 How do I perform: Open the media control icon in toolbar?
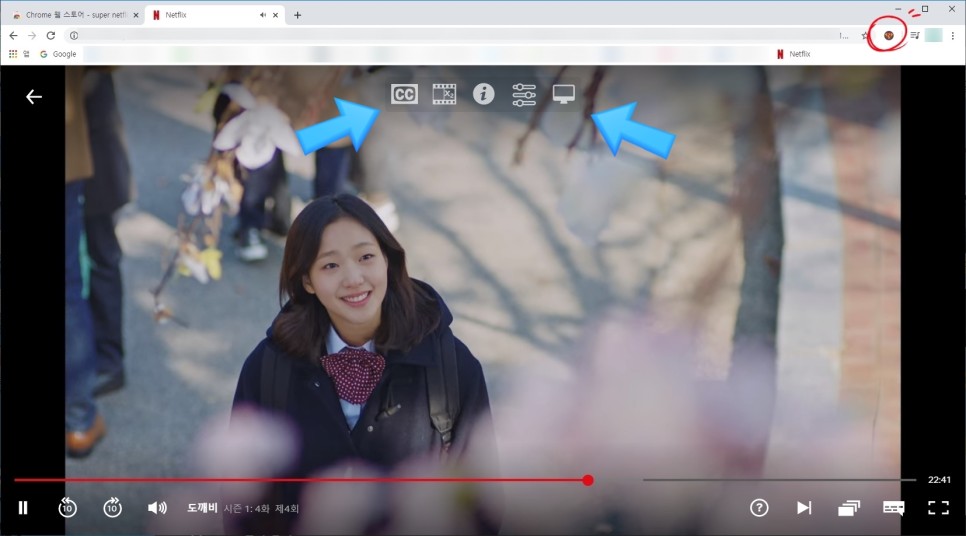915,36
